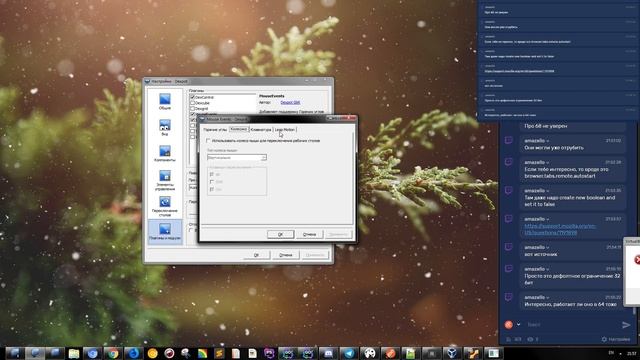Click the Twitch icon beside 'Они могли уже отрубить'
This screenshot has width=640, height=360.
(509, 140)
